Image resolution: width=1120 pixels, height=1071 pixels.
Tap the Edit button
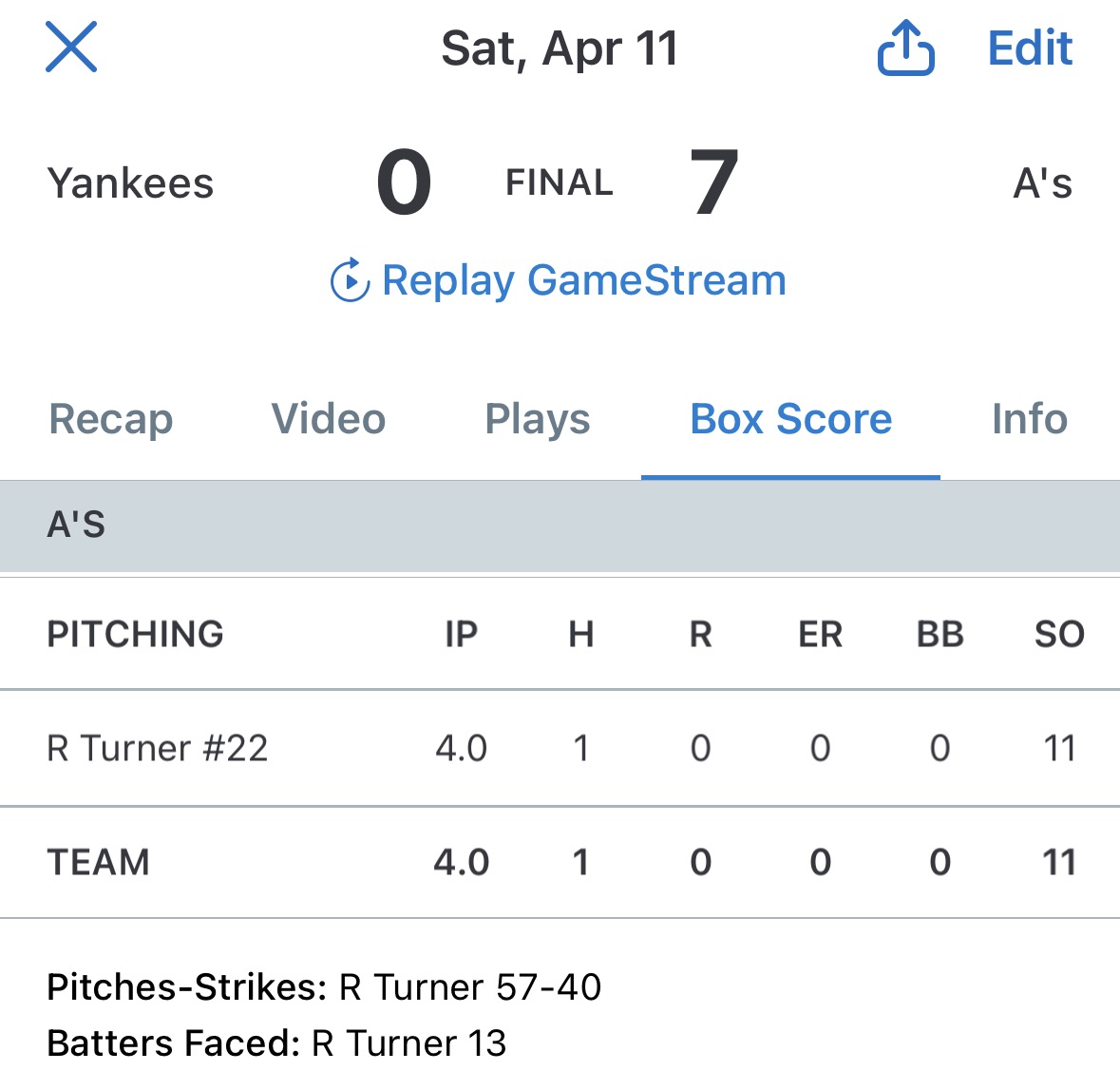[x=1030, y=48]
